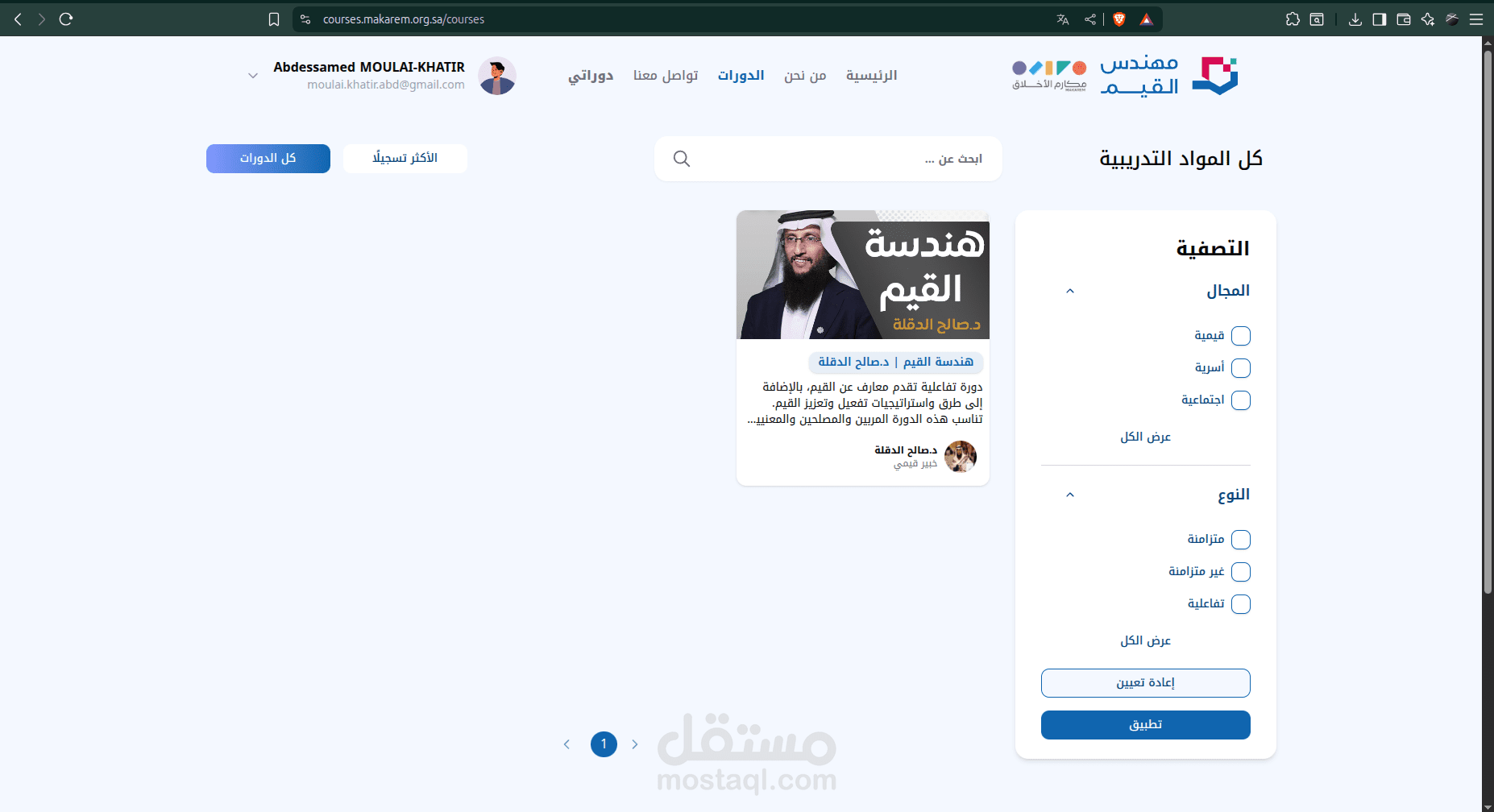
Task: Check the أسرية filter checkbox
Action: 1241,368
